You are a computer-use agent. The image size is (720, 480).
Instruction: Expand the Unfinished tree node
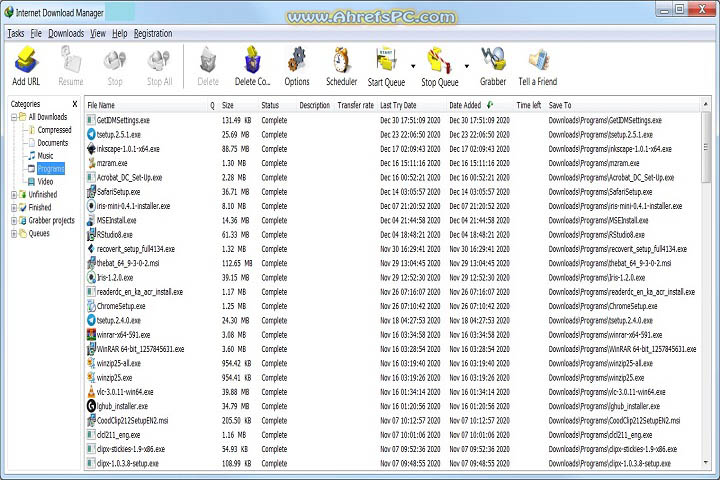[14, 195]
